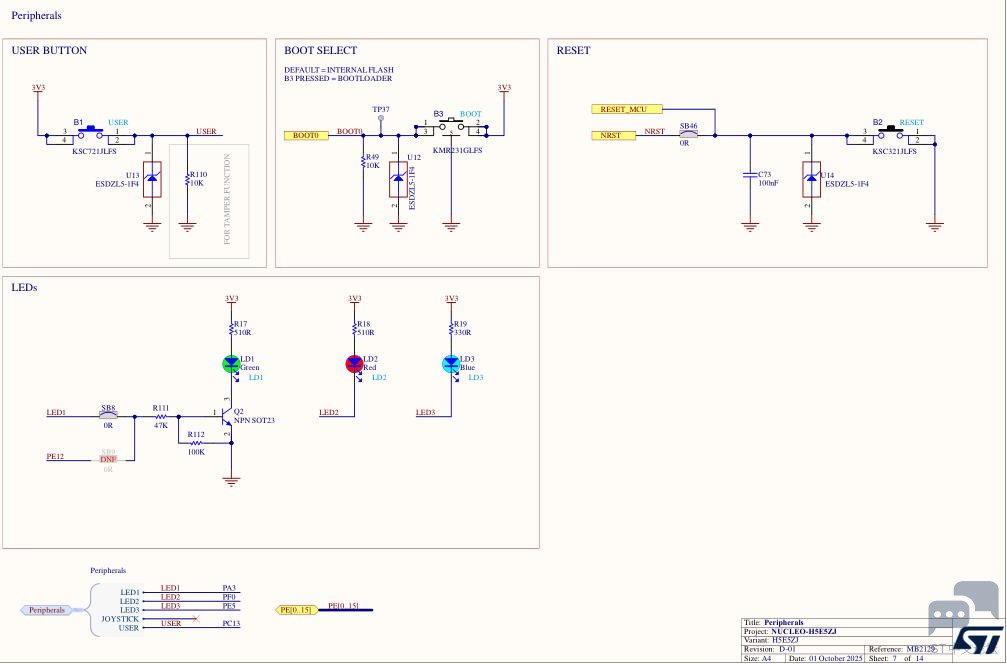
Task: Select the R112 100K resistor
Action: click(196, 442)
